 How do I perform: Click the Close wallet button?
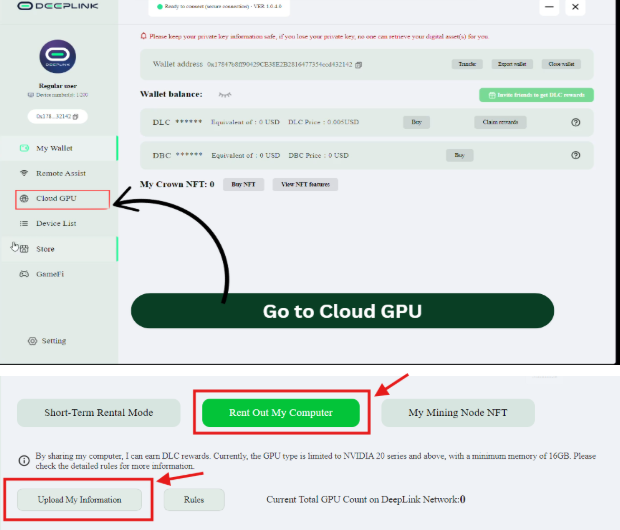pyautogui.click(x=561, y=64)
